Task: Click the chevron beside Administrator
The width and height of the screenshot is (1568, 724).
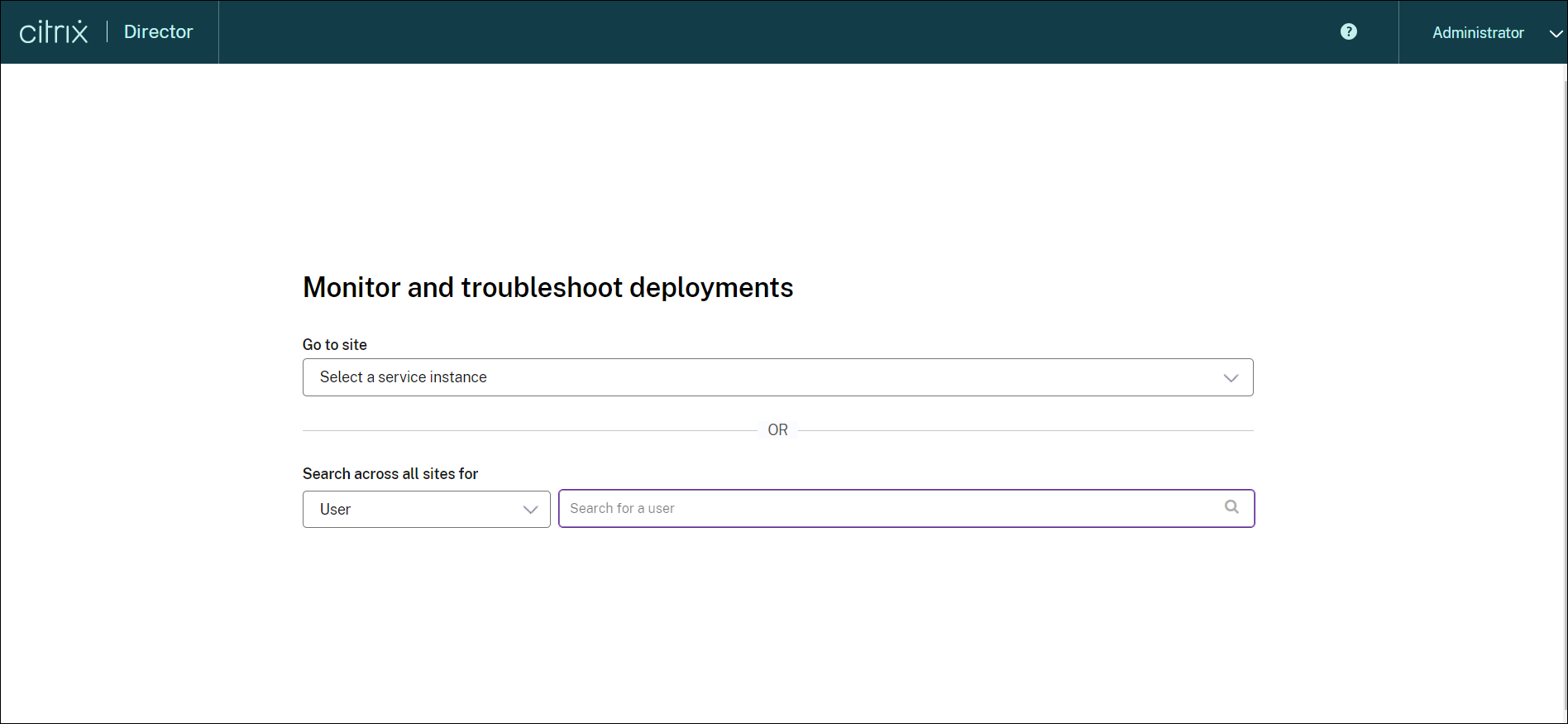Action: pyautogui.click(x=1555, y=33)
